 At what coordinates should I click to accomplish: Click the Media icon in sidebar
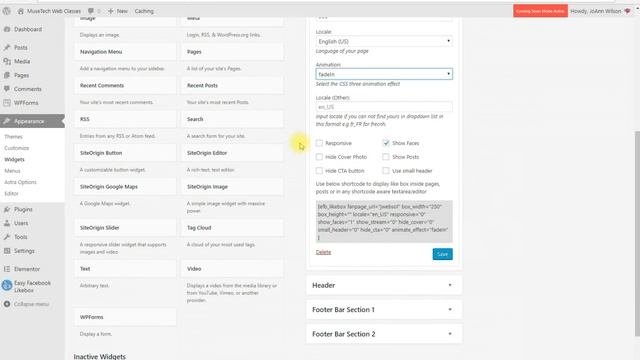7,61
